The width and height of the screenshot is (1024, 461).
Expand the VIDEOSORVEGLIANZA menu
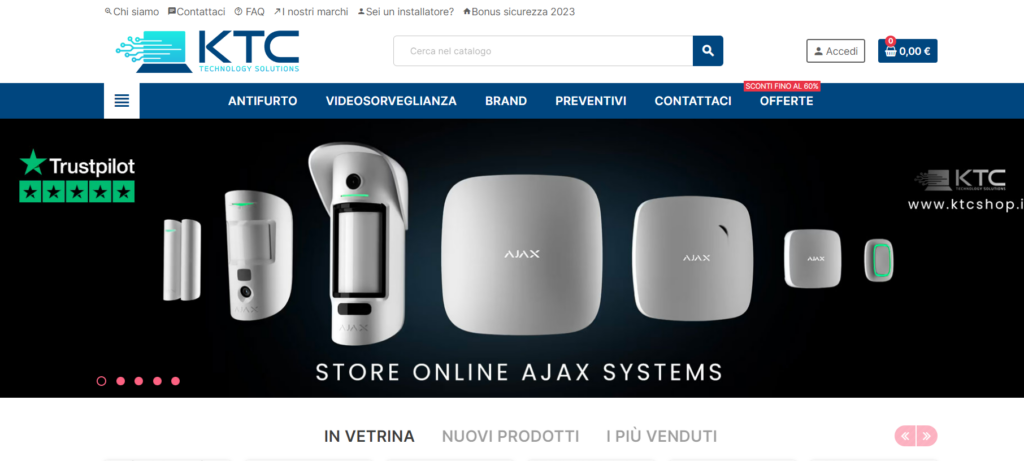[x=391, y=101]
